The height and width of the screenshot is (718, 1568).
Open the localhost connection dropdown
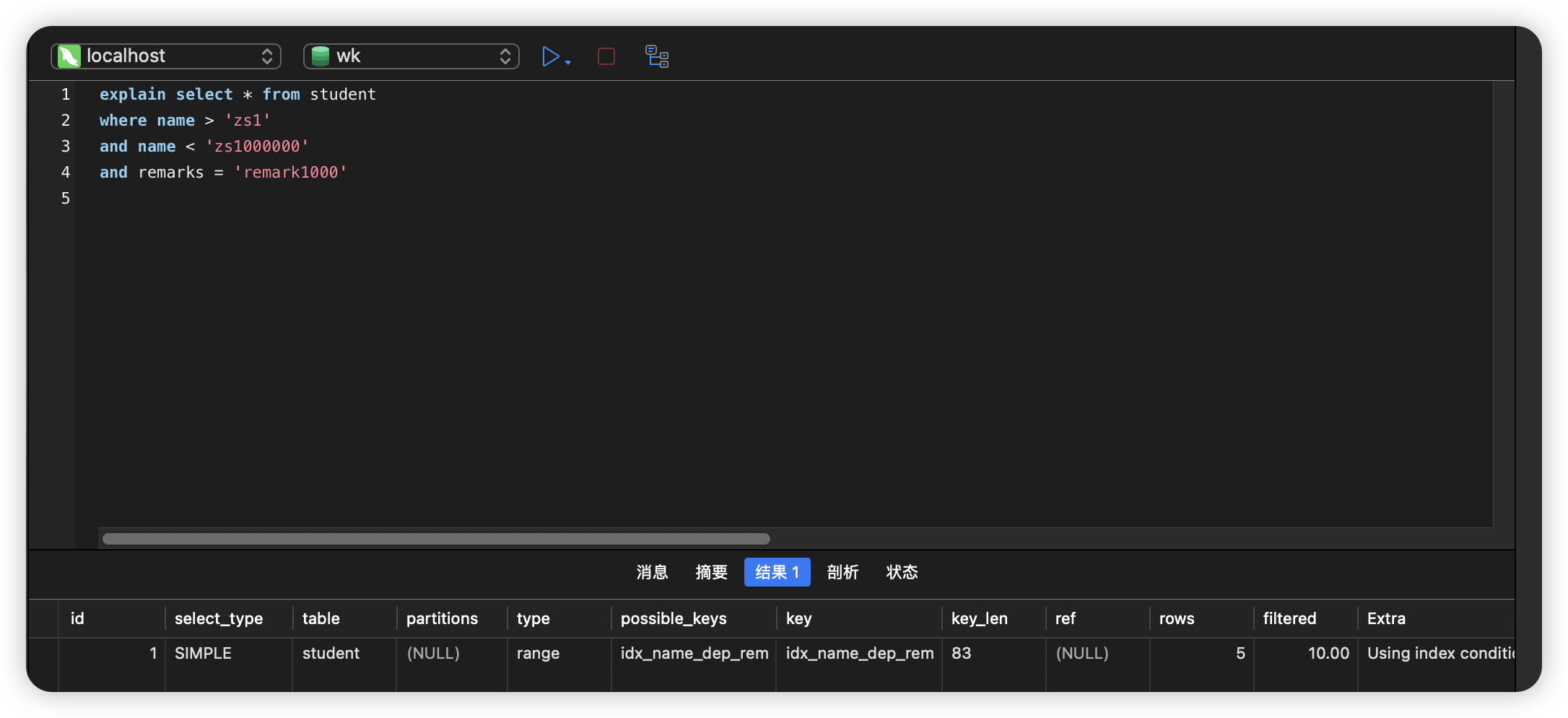166,56
